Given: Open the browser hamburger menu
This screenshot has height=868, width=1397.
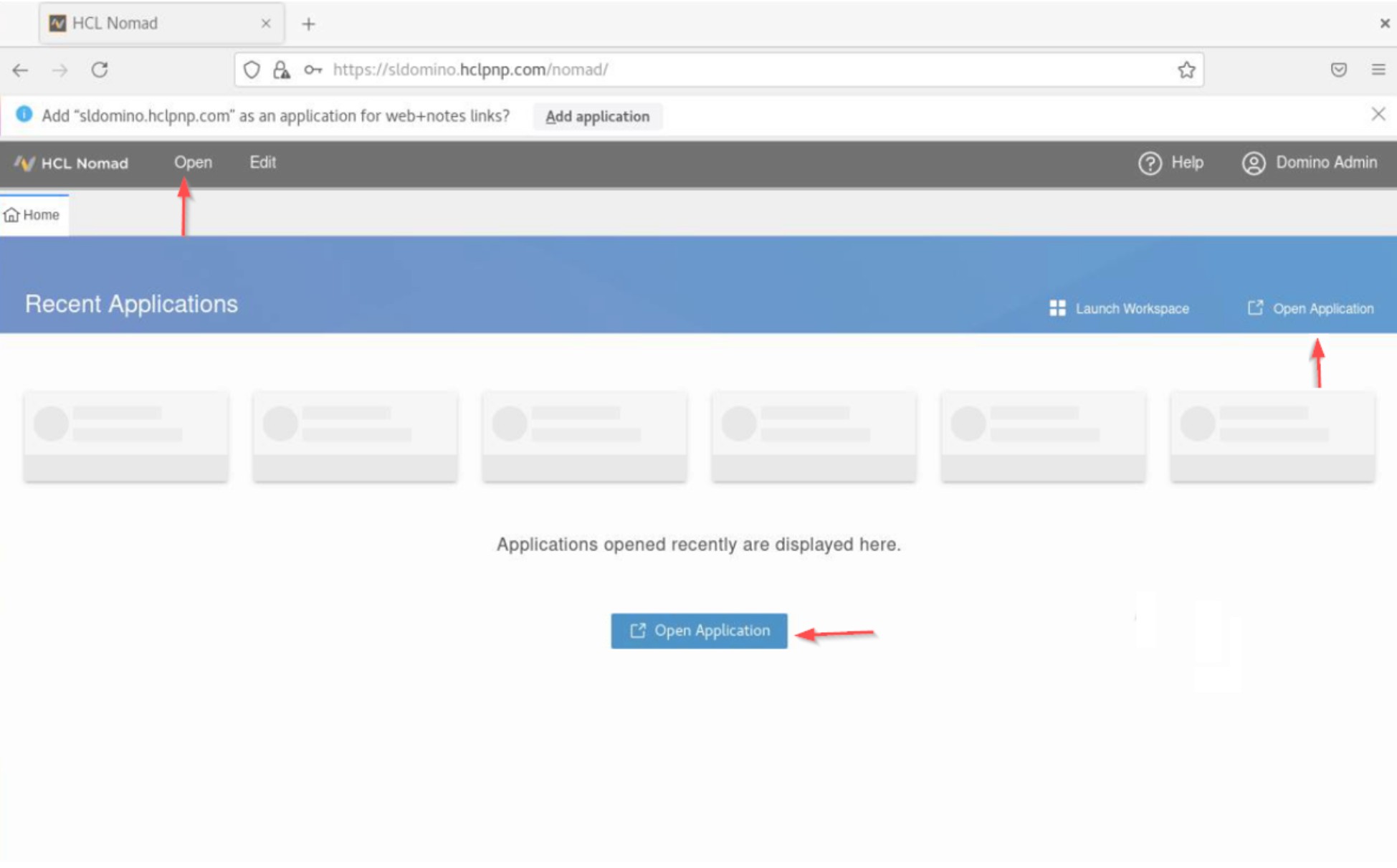Looking at the screenshot, I should click(x=1378, y=70).
